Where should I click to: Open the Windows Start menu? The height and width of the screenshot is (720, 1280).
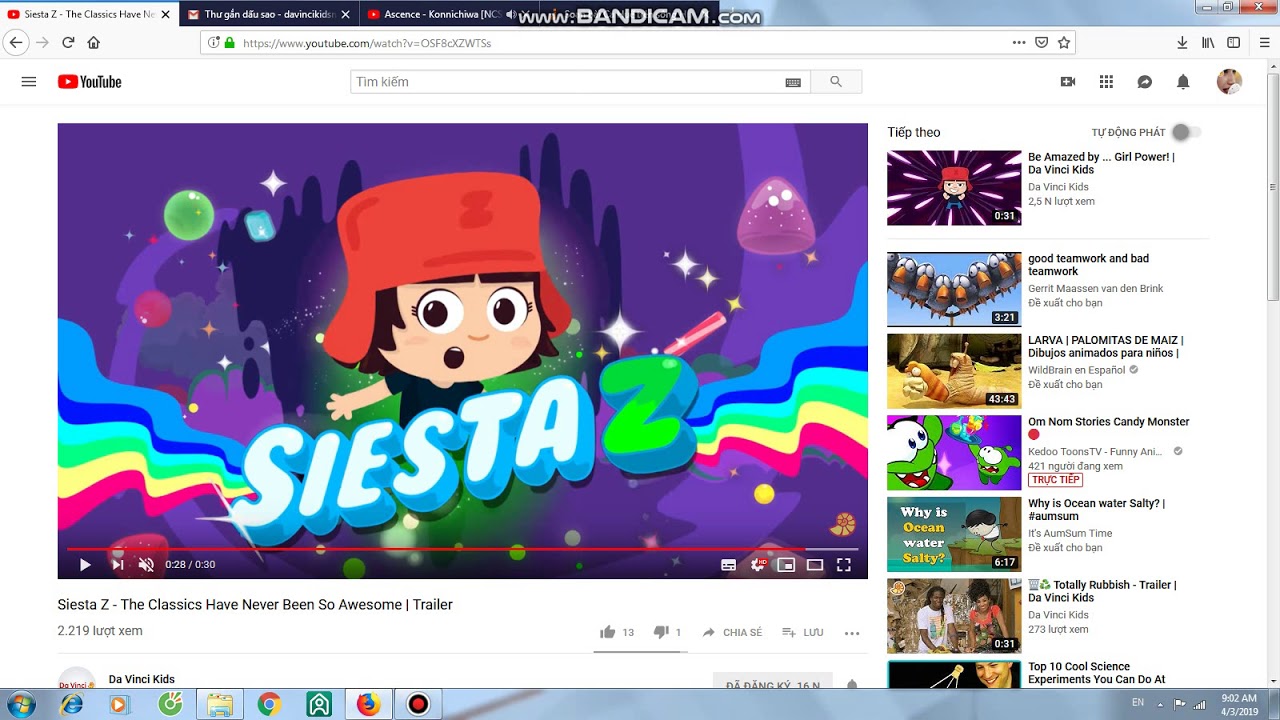point(20,704)
